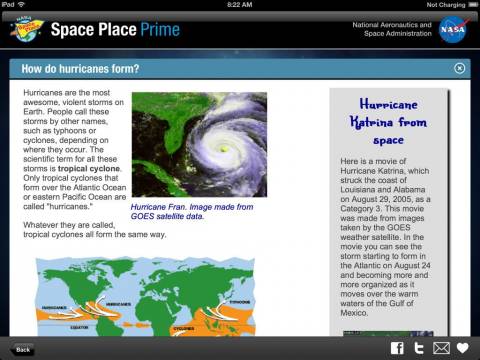Tap the battery icon in status bar
The height and width of the screenshot is (360, 480).
click(x=473, y=4)
